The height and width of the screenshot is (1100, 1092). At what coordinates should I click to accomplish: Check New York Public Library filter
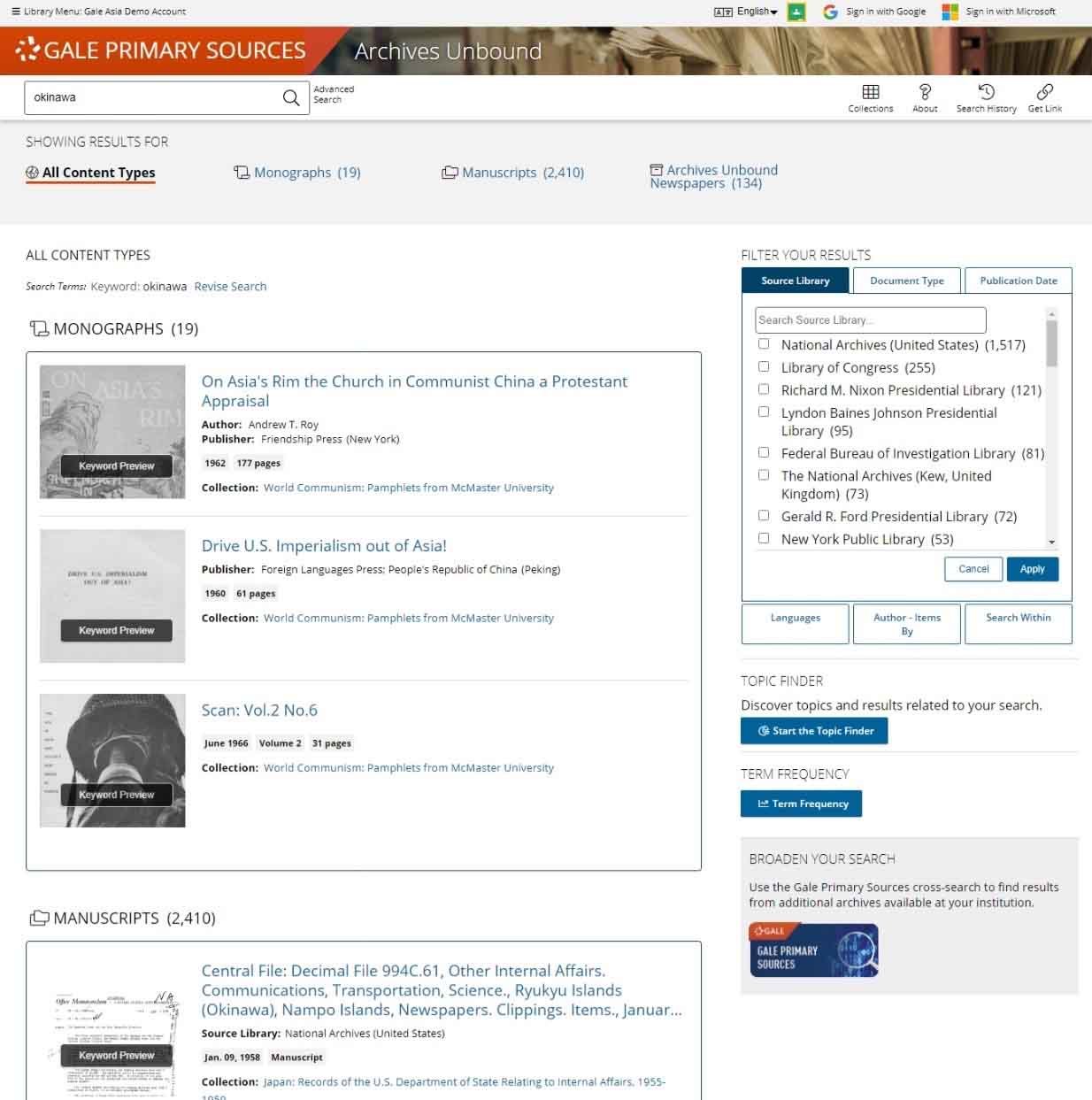point(764,538)
